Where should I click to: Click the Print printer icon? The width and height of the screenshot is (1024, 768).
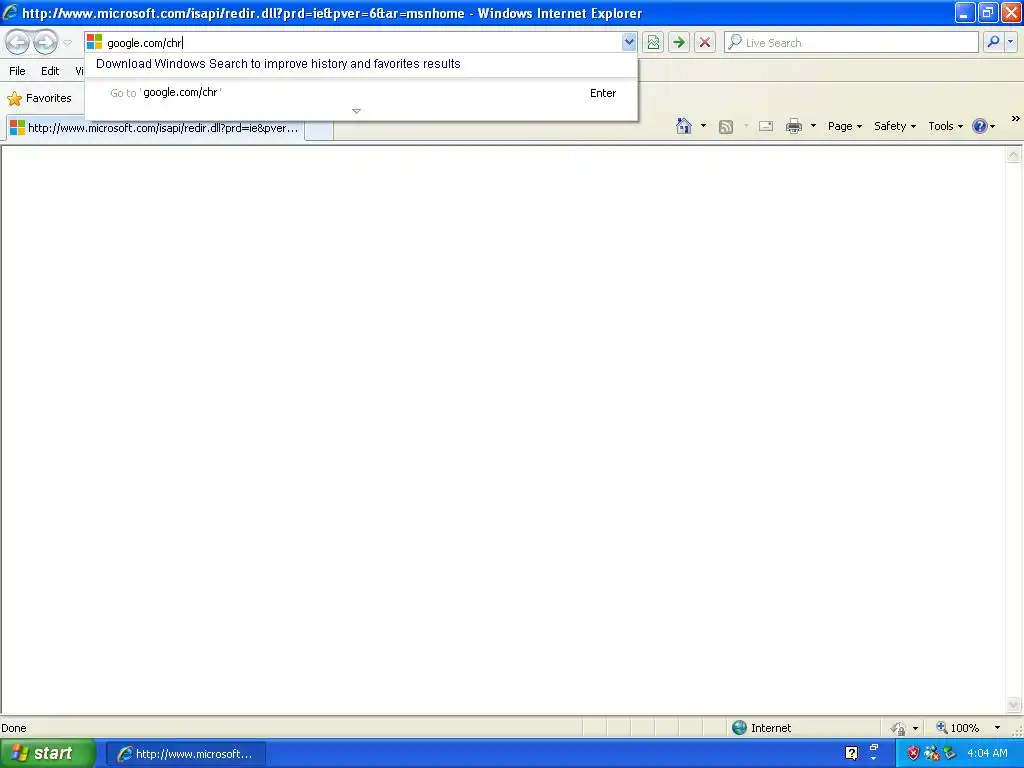click(793, 126)
